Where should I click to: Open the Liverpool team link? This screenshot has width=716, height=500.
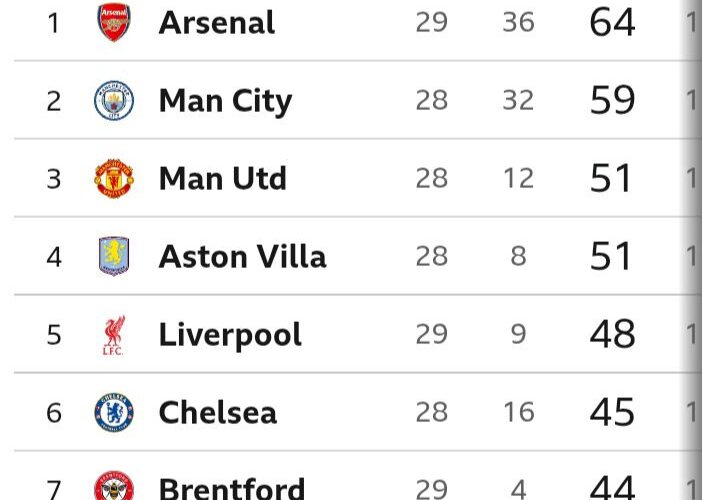pyautogui.click(x=230, y=335)
